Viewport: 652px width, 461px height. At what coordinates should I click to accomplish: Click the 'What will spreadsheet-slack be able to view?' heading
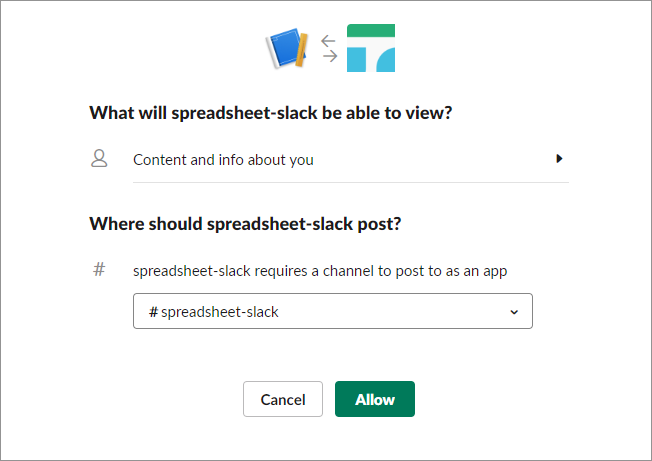tap(271, 113)
